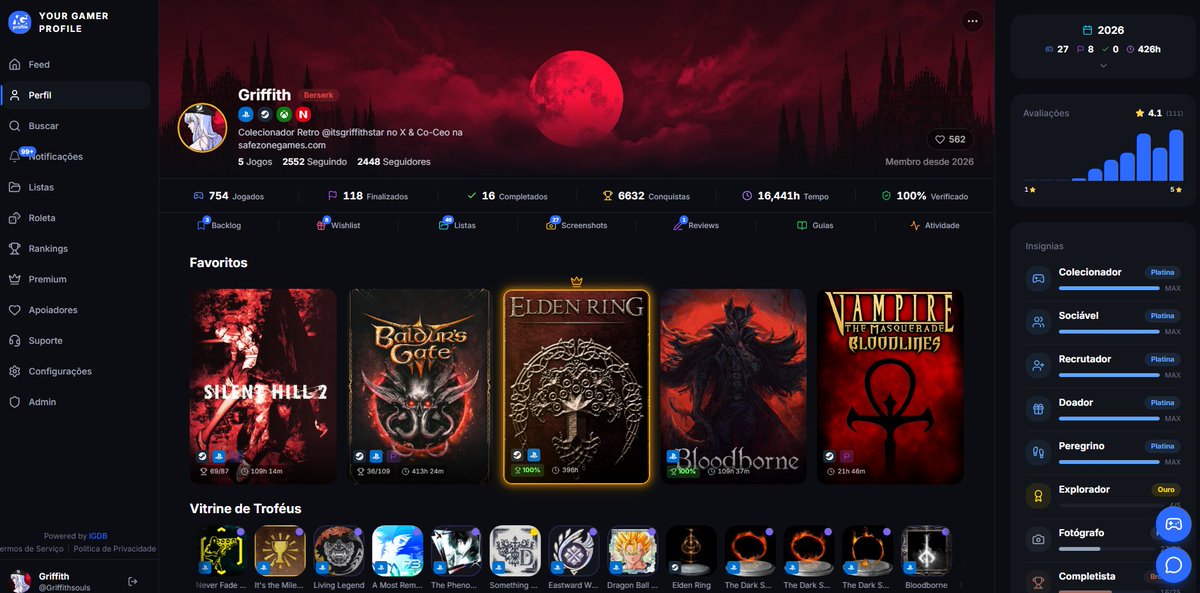Viewport: 1200px width, 593px height.
Task: Switch to the Wishlist tab
Action: [338, 225]
